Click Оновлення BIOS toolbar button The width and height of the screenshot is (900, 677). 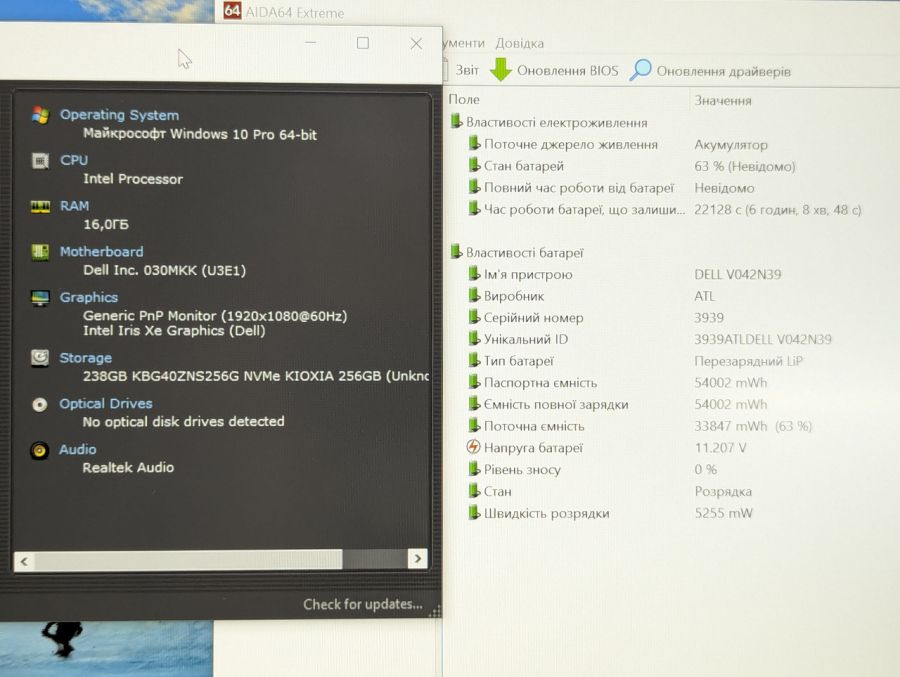pos(554,70)
